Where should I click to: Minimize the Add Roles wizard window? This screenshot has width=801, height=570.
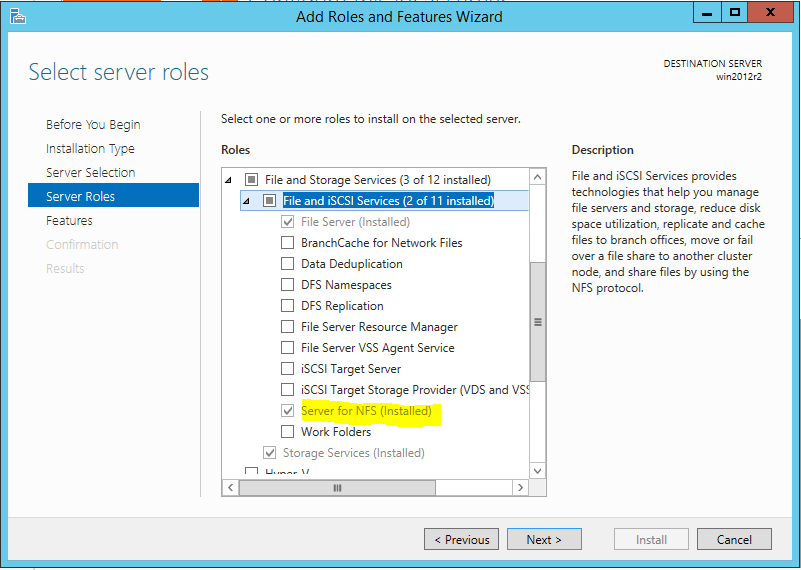(704, 13)
